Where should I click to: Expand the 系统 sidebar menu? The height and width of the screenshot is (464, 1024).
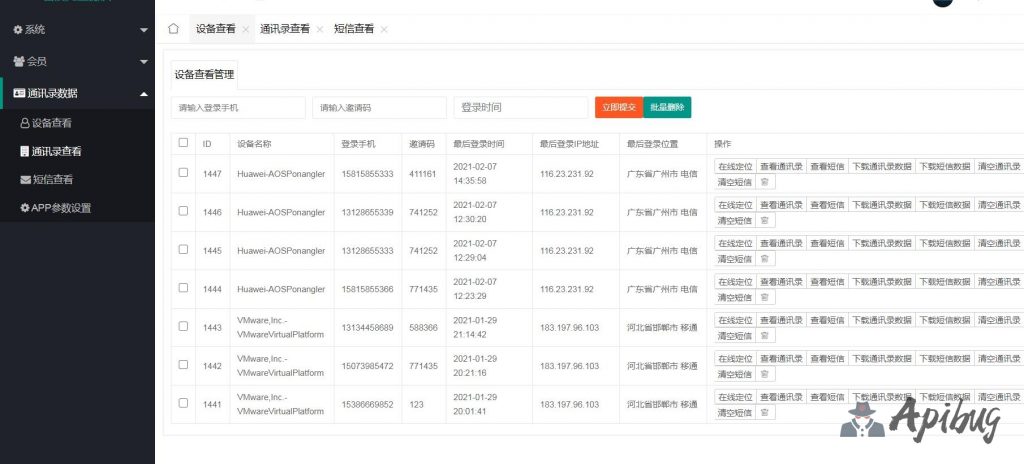tap(77, 30)
